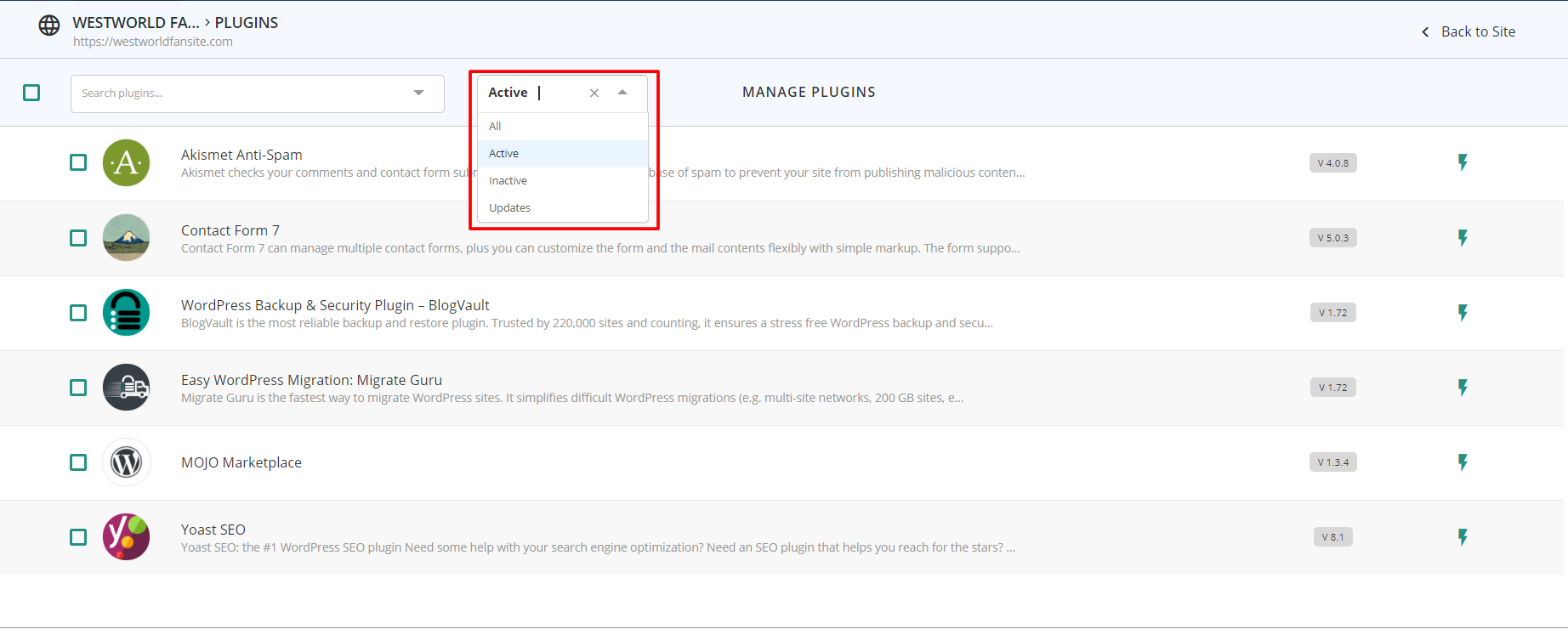
Task: Click the V 1.3.4 version badge
Action: pos(1332,462)
